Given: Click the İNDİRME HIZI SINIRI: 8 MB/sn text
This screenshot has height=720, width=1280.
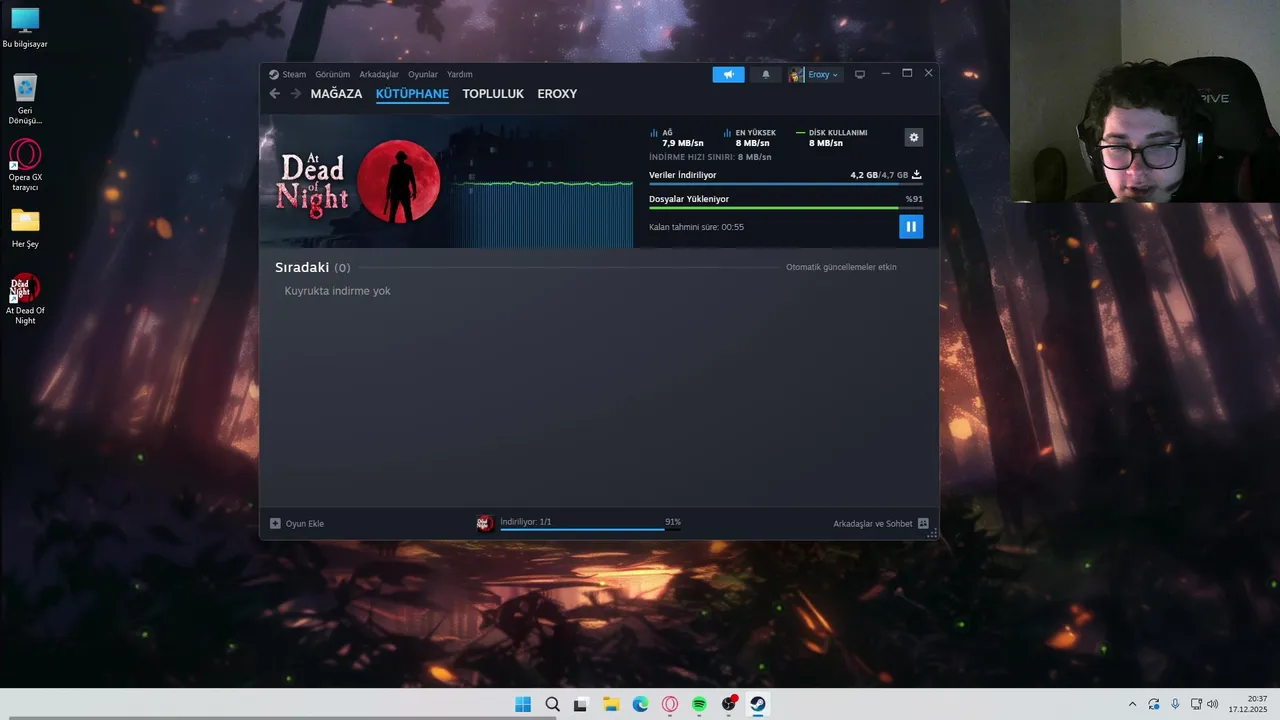Looking at the screenshot, I should click(x=710, y=157).
